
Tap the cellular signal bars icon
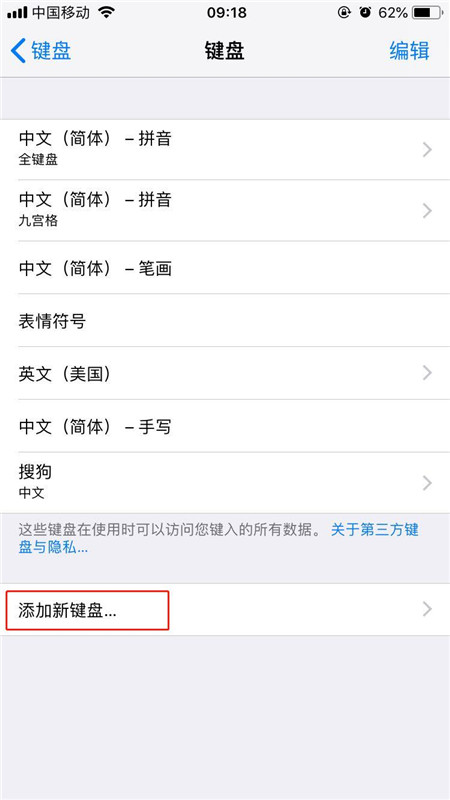[17, 13]
